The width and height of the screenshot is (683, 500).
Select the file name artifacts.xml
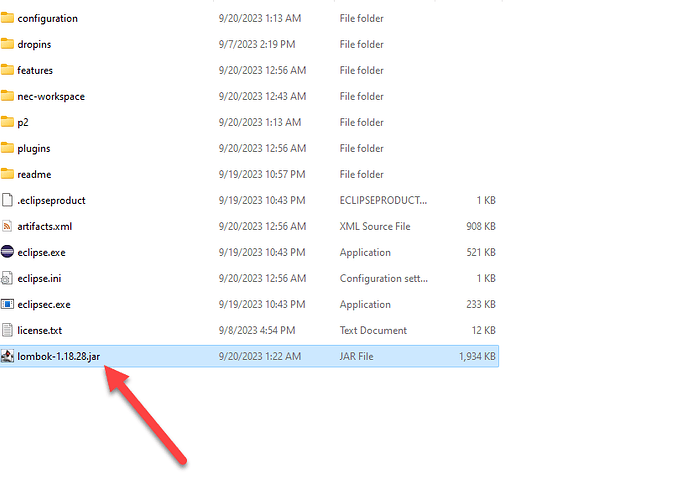click(44, 226)
